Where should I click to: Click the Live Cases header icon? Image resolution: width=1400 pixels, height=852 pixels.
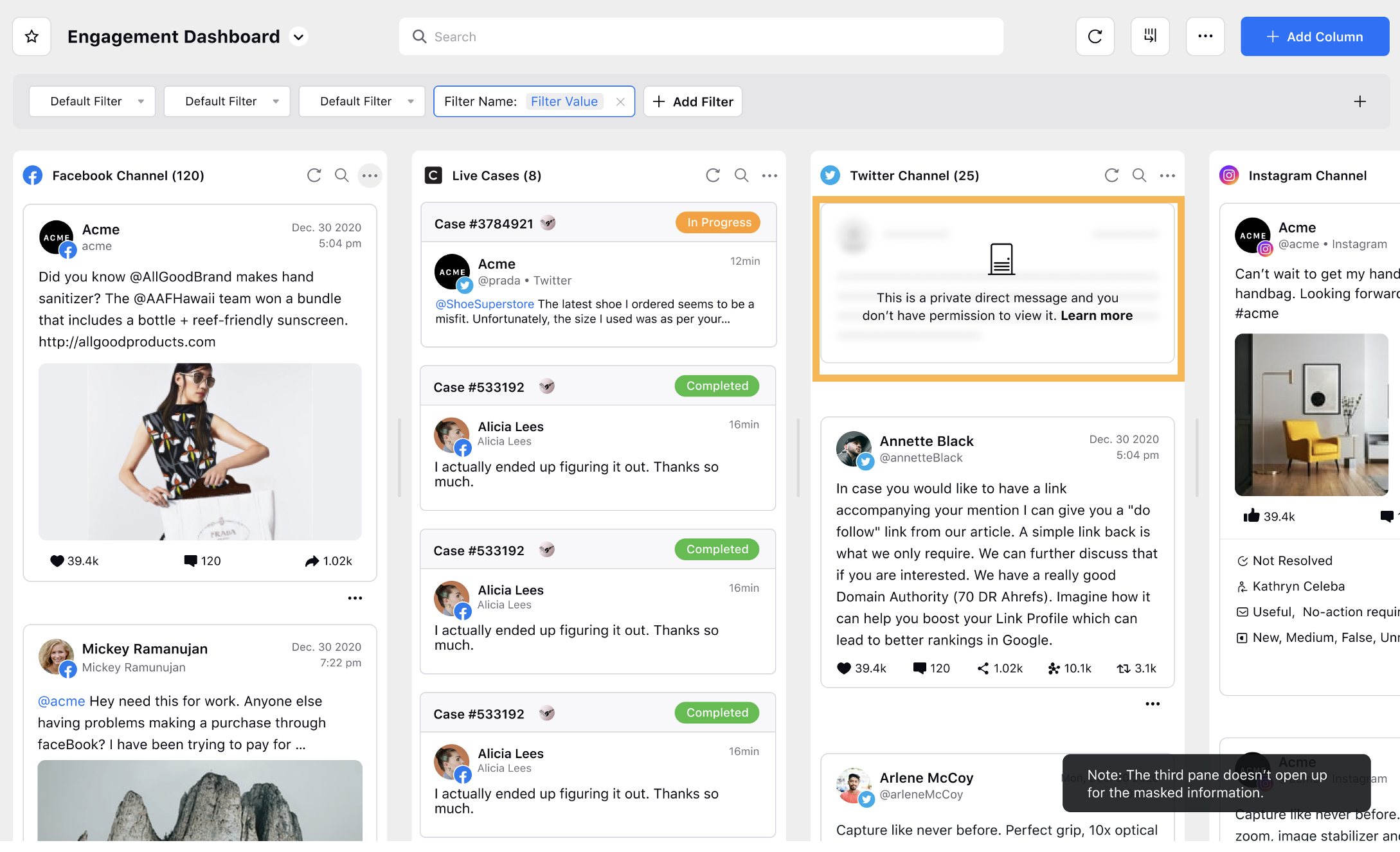click(x=433, y=175)
